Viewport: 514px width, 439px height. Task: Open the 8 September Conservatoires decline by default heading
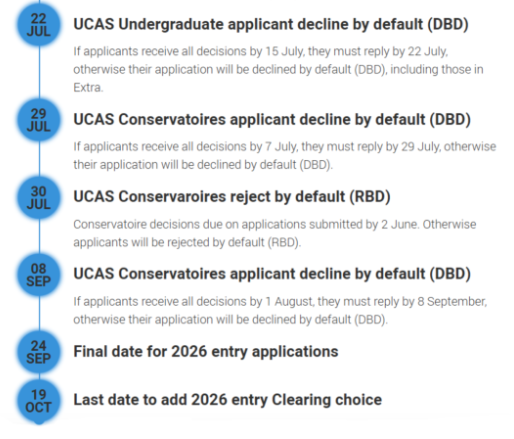tap(272, 274)
